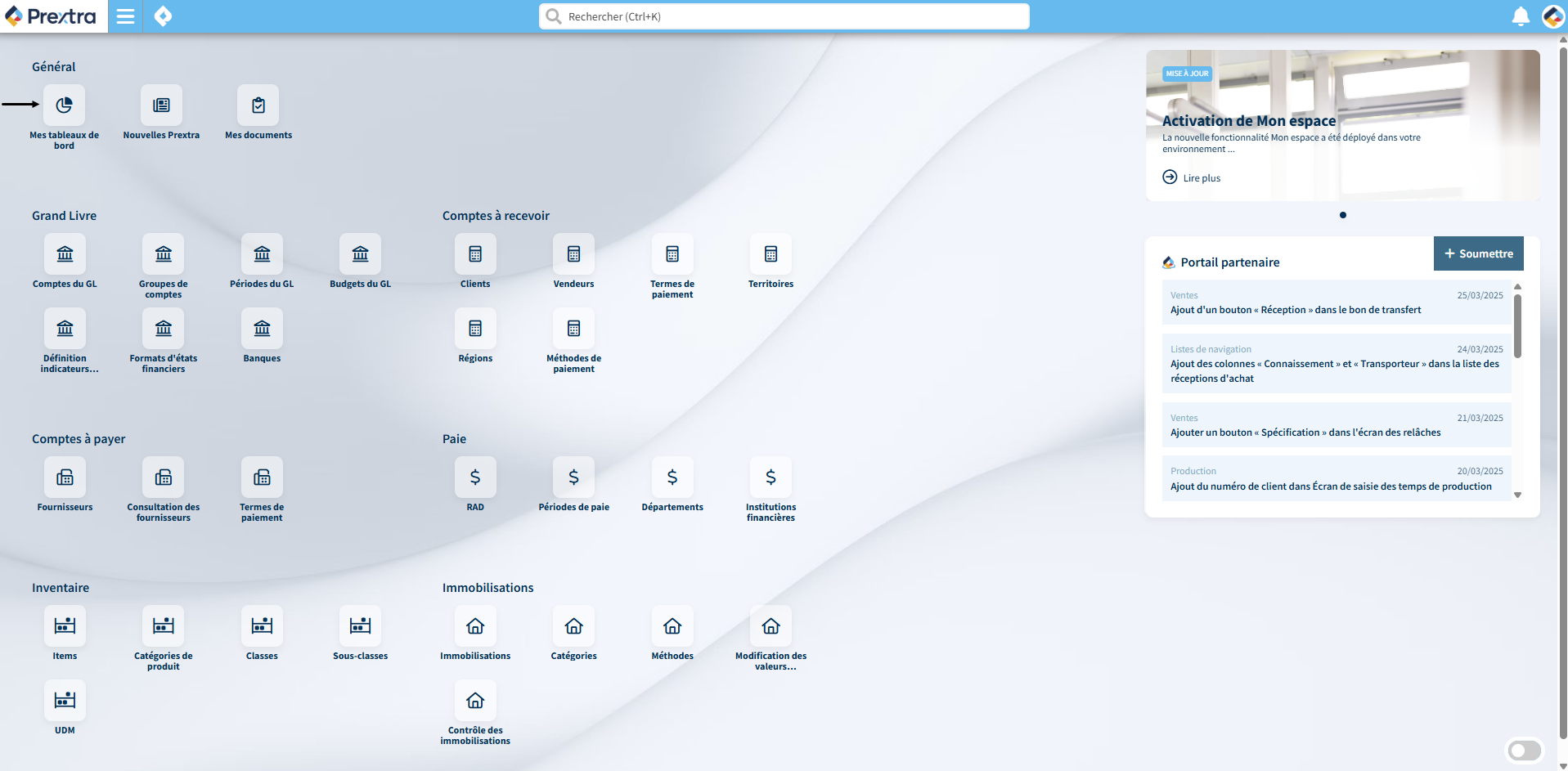This screenshot has height=771, width=1568.
Task: Click Portail partenaire scroll up arrow
Action: [1517, 287]
